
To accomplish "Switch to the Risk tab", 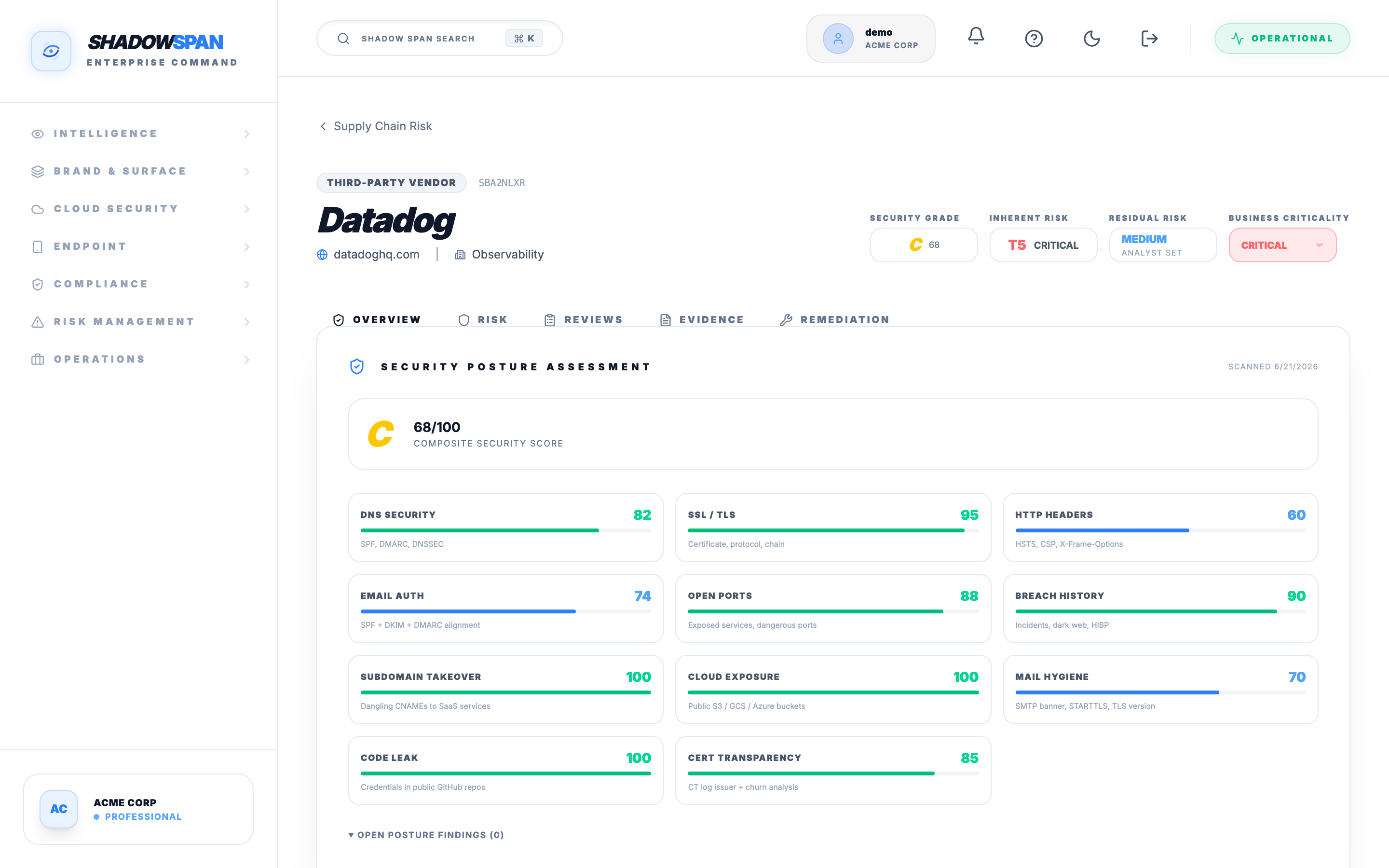I will tap(483, 320).
